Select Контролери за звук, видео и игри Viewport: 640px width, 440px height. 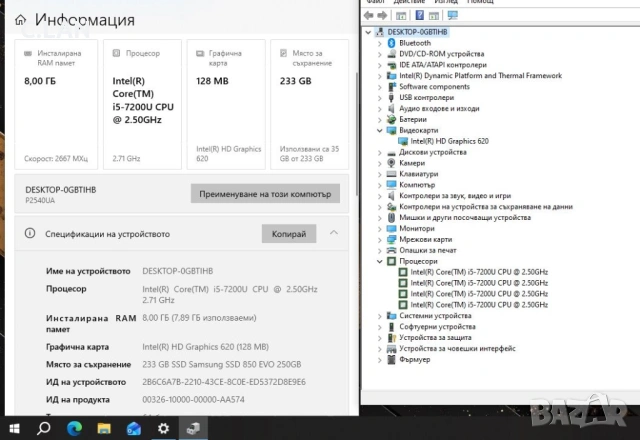pos(455,196)
